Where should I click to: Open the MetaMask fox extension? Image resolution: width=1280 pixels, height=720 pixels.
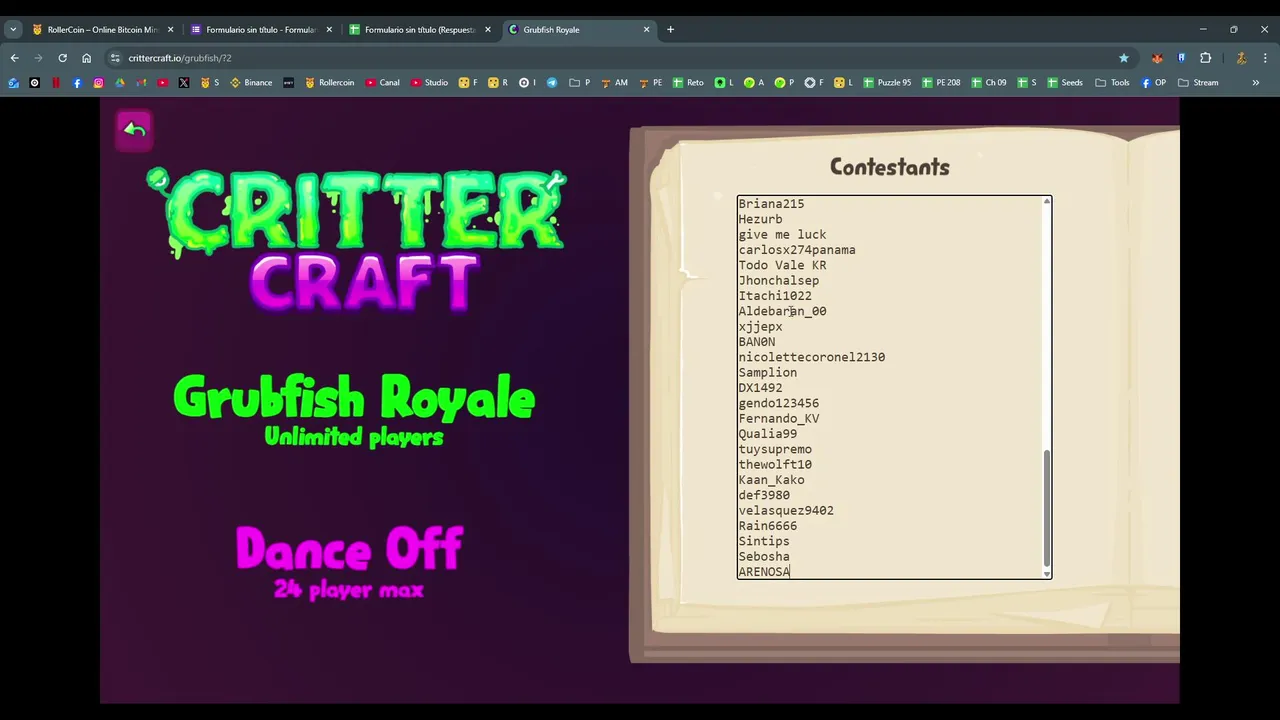tap(1157, 58)
